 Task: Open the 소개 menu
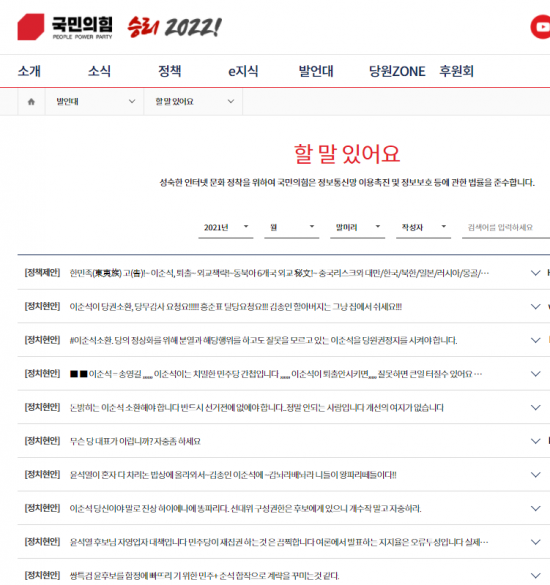point(29,71)
